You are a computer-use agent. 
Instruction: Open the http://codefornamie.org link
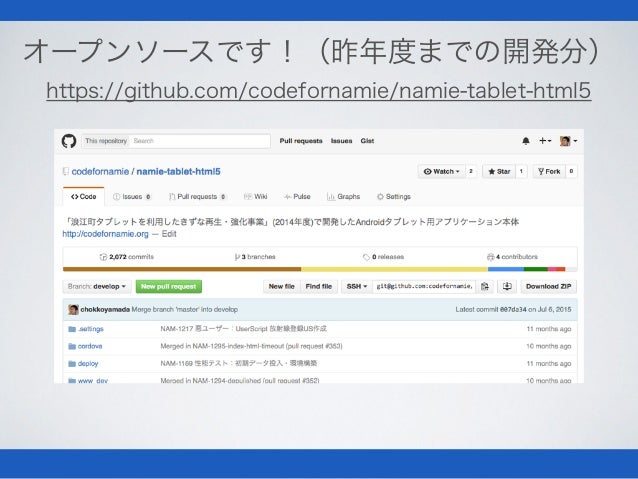tap(105, 234)
